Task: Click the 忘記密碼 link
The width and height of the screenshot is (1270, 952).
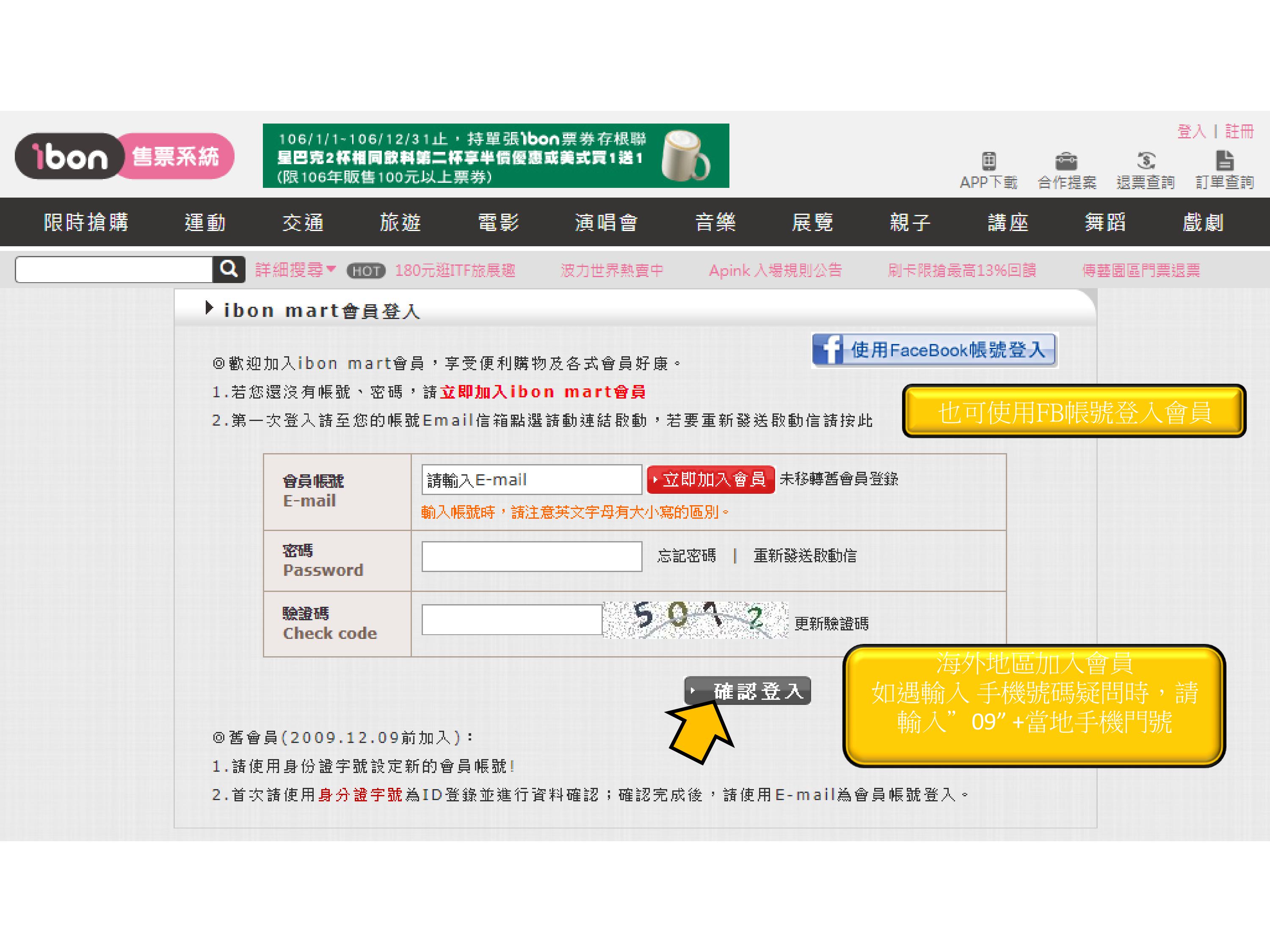Action: (686, 556)
